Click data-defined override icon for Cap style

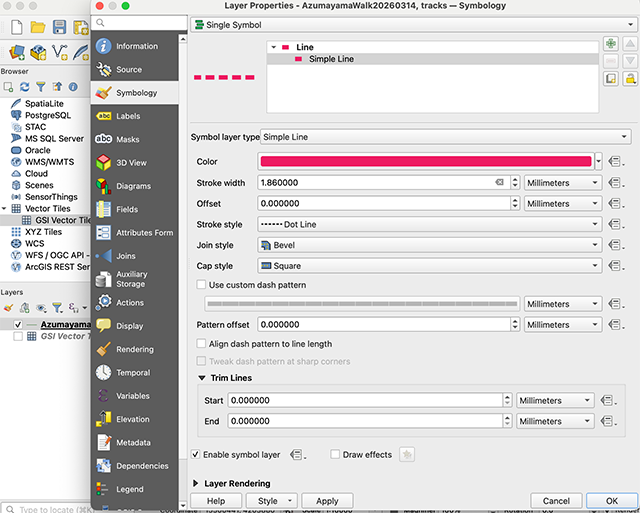pos(616,266)
